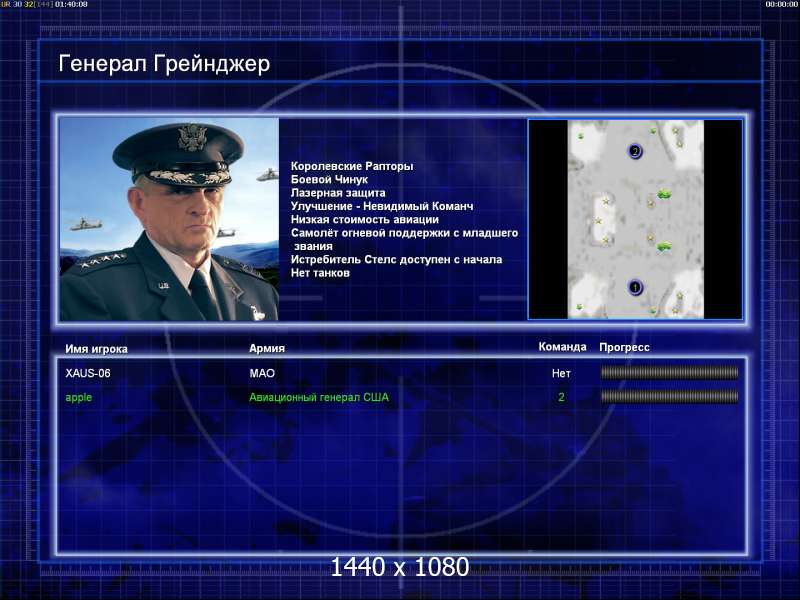This screenshot has height=600, width=800.
Task: Click the progress bar in apple row
Action: tap(669, 396)
